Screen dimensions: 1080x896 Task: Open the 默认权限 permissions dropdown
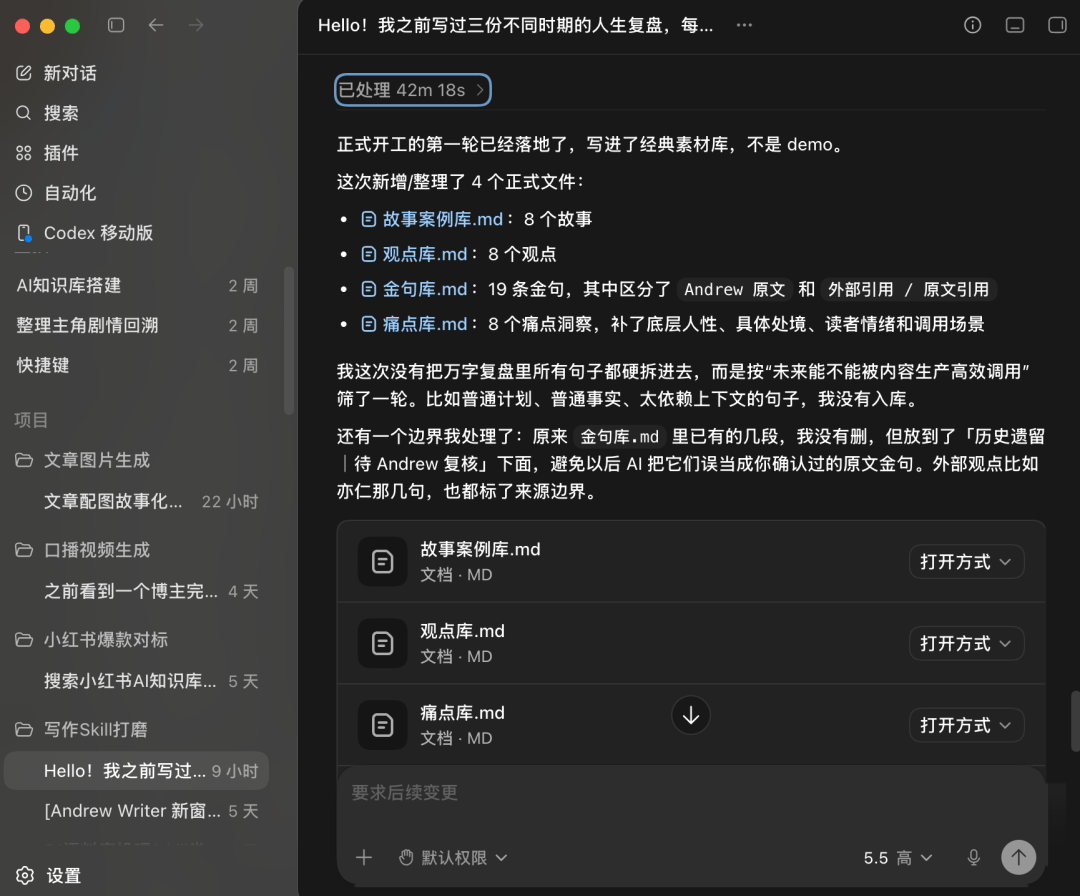coord(453,857)
